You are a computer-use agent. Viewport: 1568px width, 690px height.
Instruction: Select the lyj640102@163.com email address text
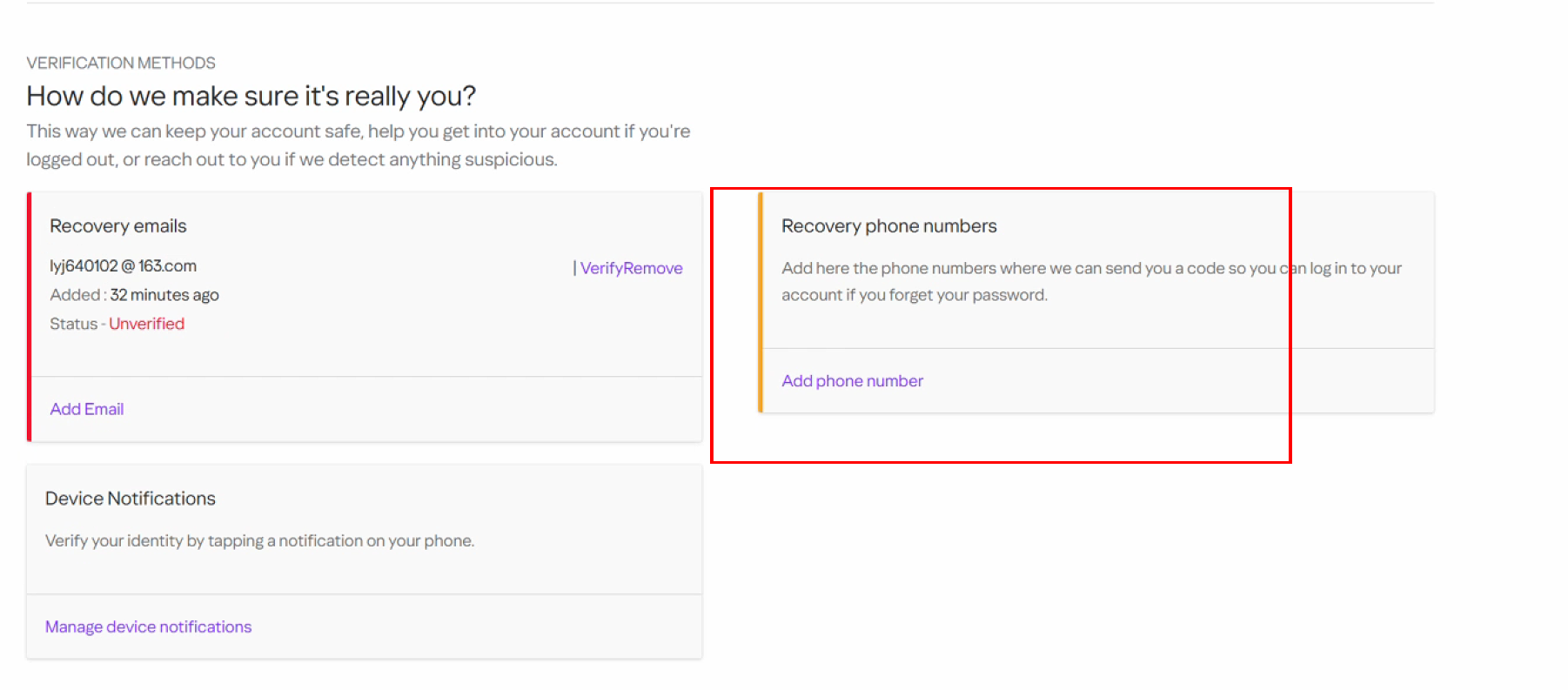pos(123,266)
